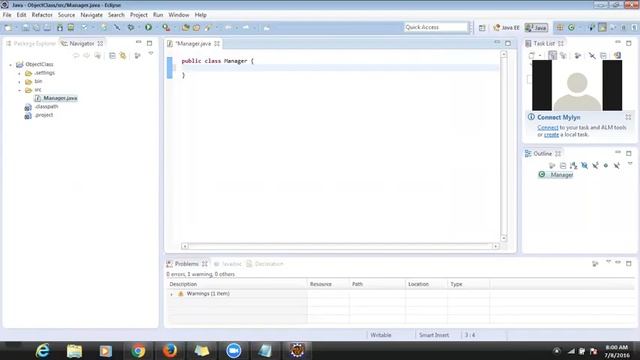Click the editor horizontal scrollbar

340,246
